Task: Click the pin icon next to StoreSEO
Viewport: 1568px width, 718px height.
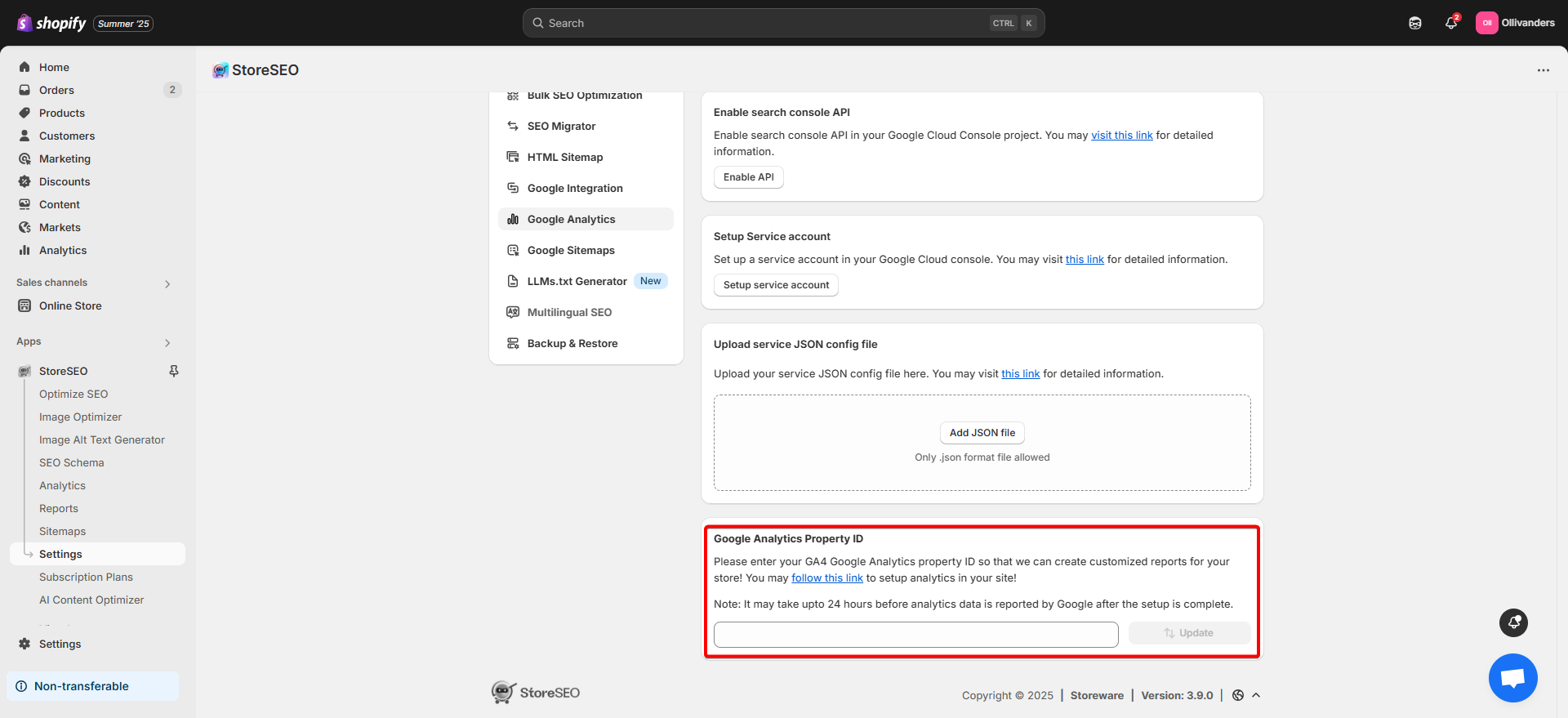Action: (x=174, y=371)
